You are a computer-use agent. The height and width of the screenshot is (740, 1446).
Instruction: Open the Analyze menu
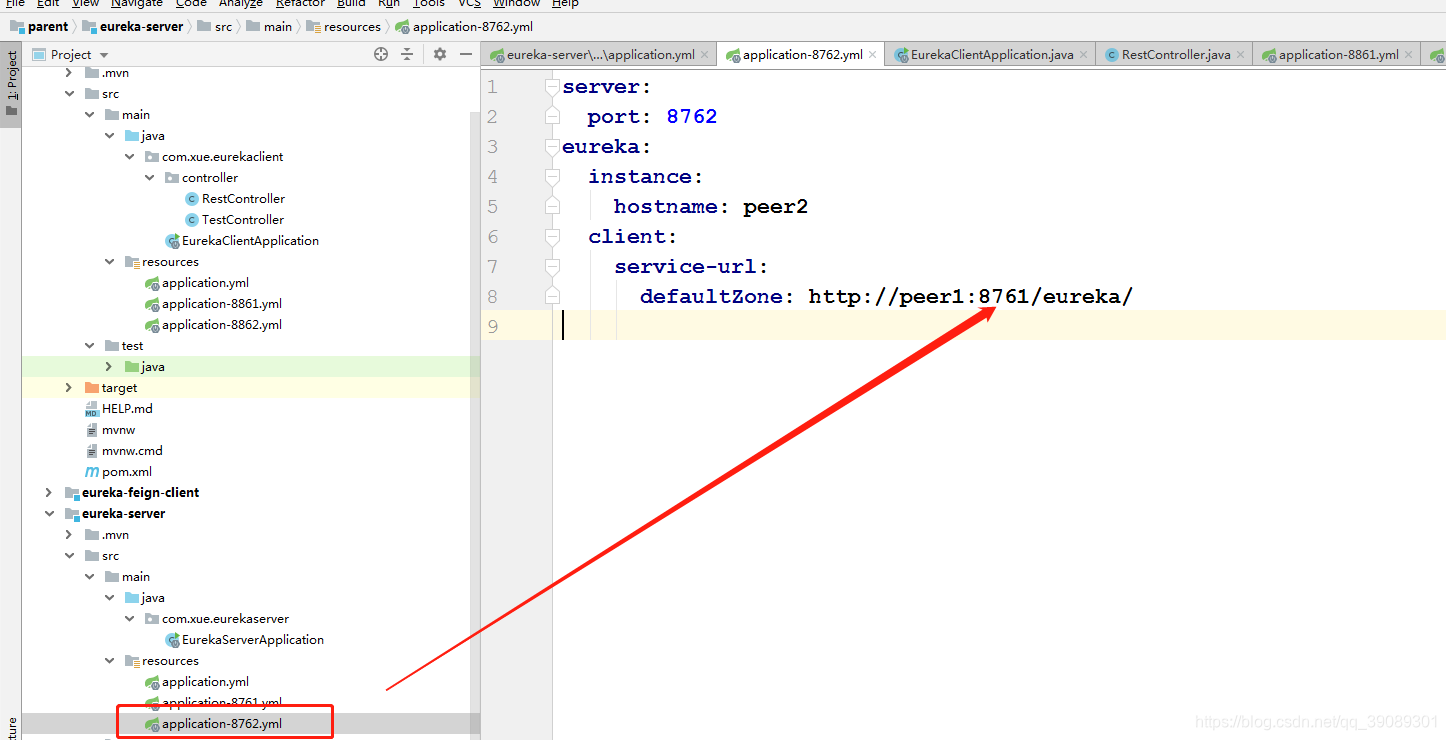(x=240, y=4)
